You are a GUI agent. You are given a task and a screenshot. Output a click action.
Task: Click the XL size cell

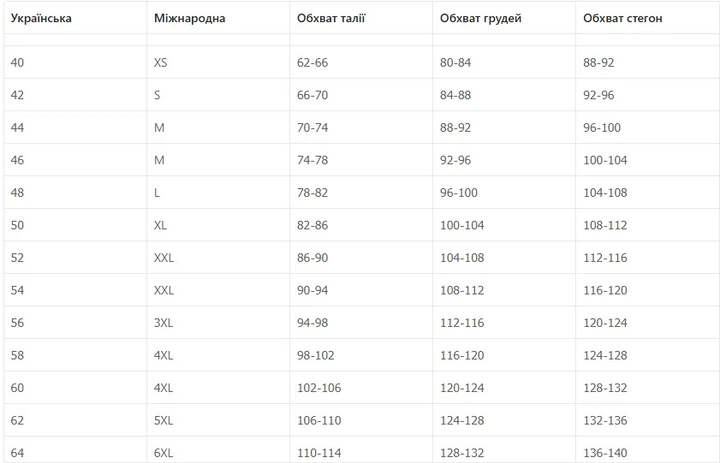pyautogui.click(x=218, y=225)
